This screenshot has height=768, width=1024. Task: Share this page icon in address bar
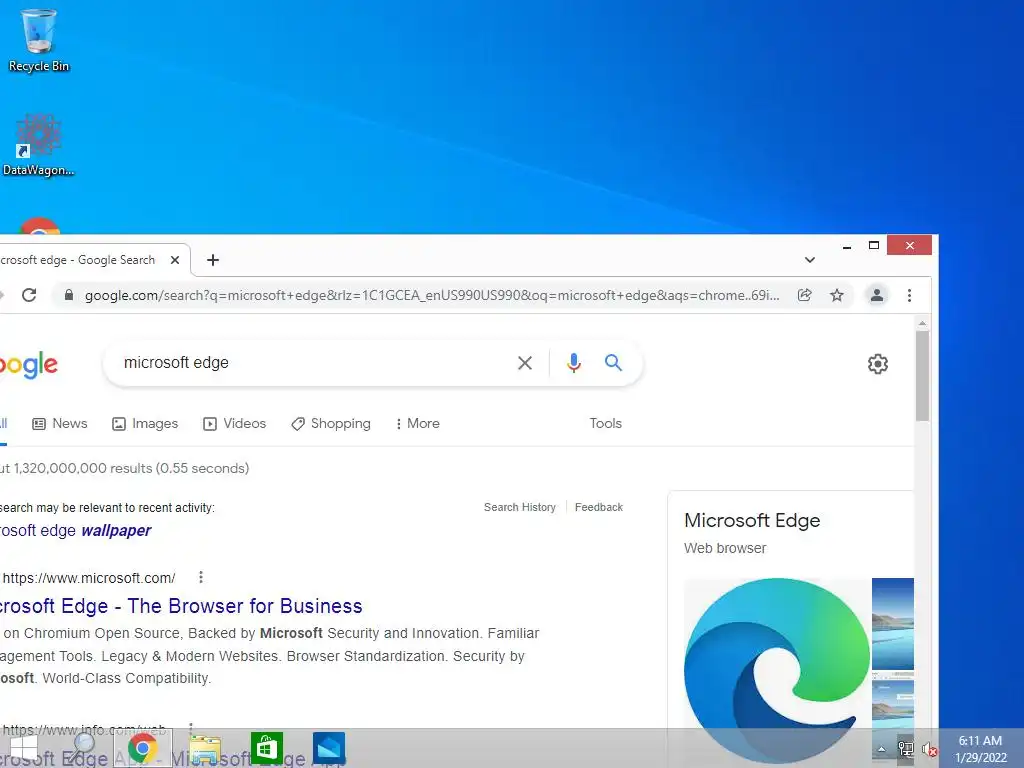tap(805, 295)
